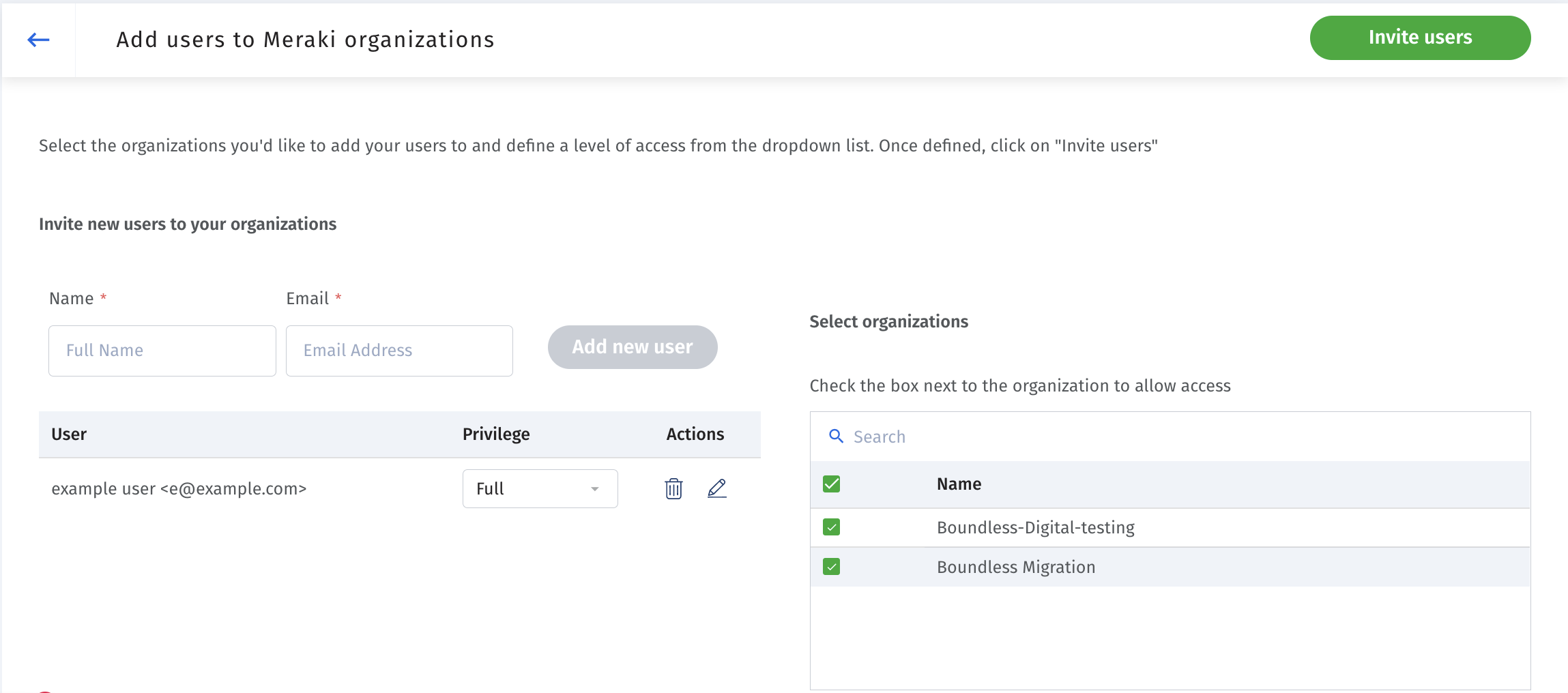Click the organizations Search field
This screenshot has height=693, width=1568.
tap(1170, 437)
